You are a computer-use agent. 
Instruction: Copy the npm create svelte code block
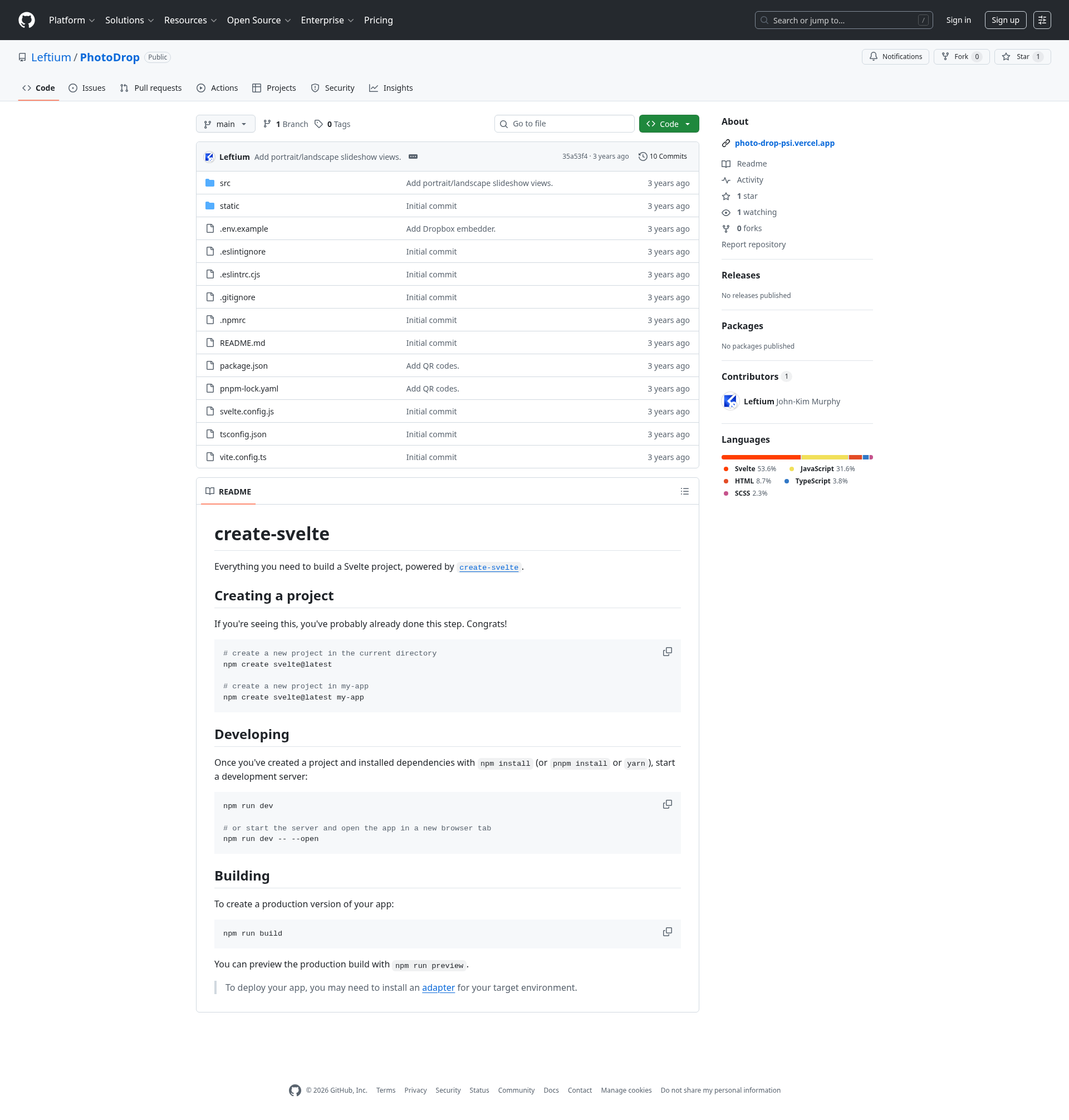click(x=667, y=652)
